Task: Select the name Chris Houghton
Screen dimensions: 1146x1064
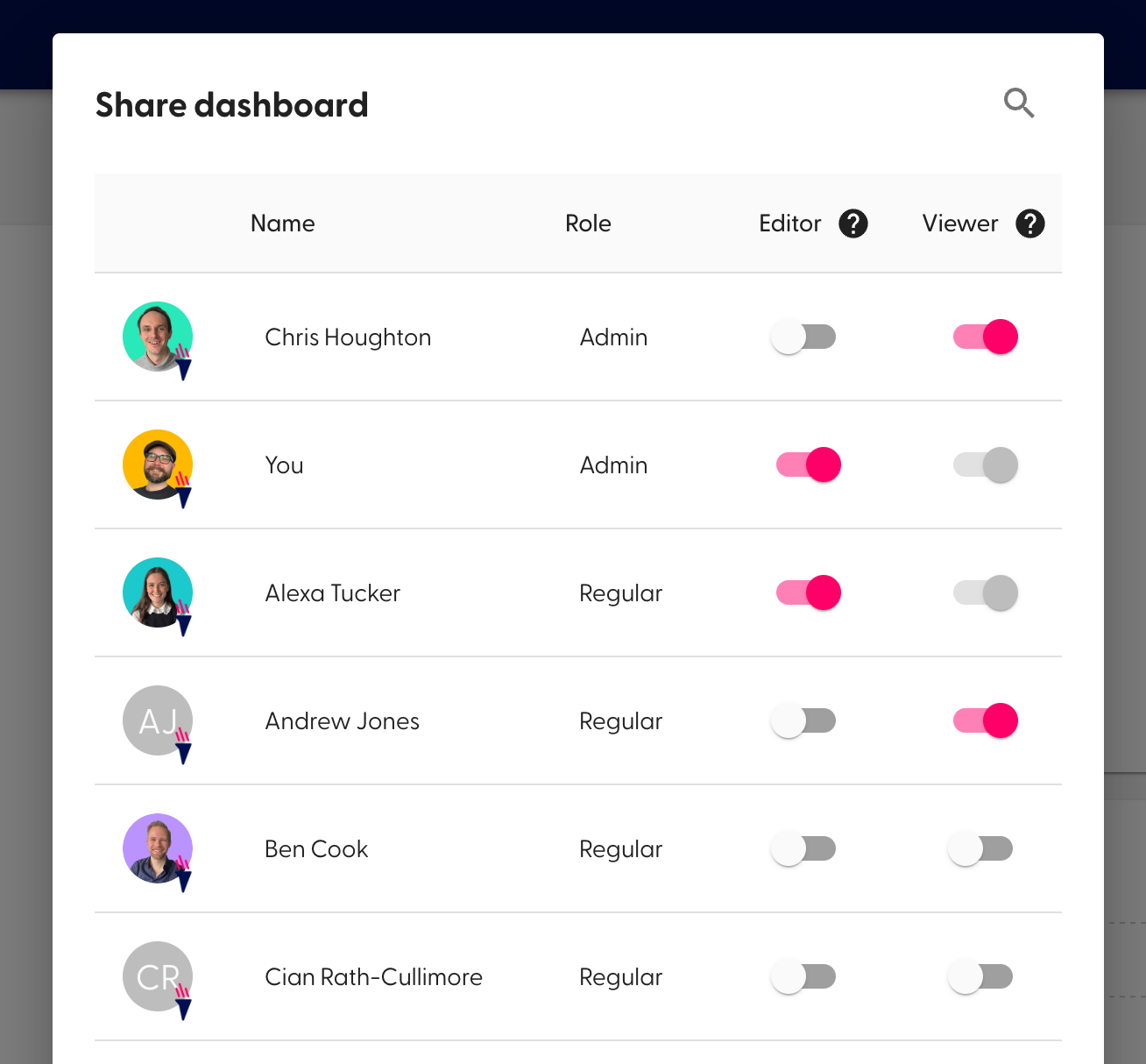Action: (x=348, y=337)
